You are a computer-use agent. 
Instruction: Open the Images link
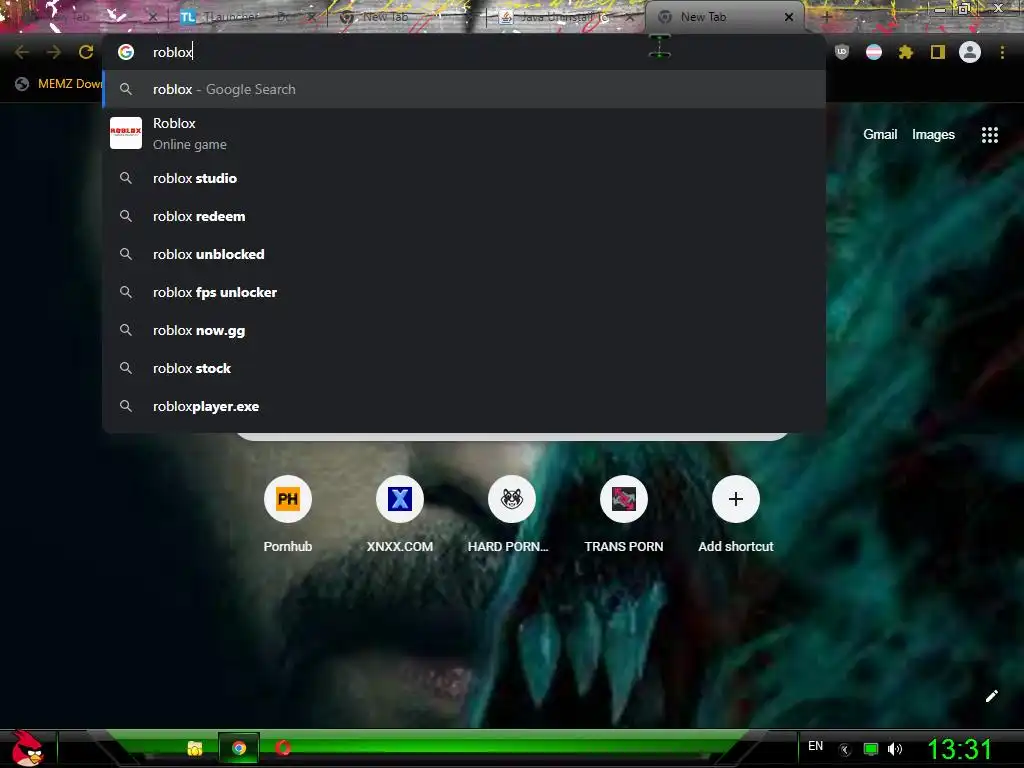[x=933, y=135]
